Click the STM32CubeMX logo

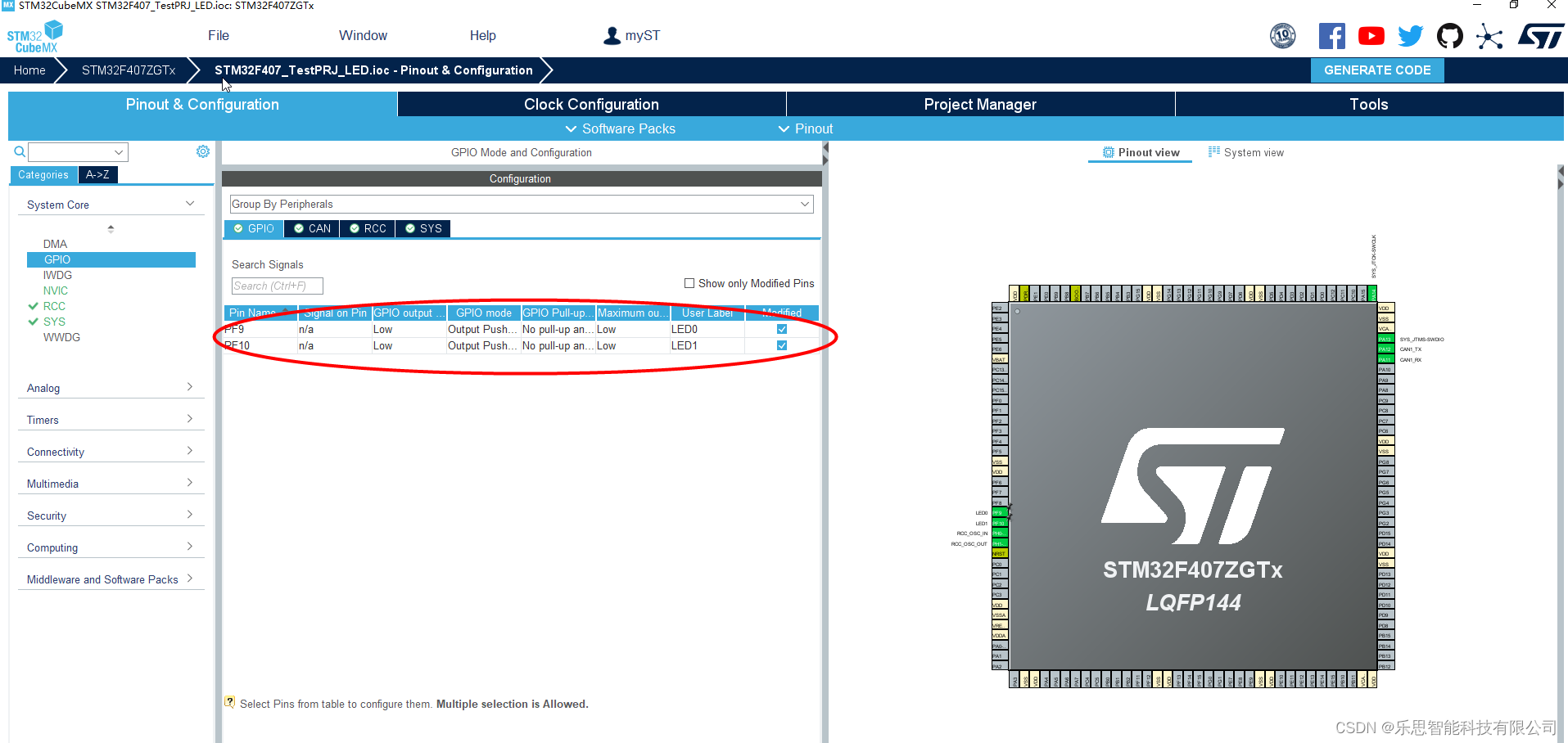34,37
